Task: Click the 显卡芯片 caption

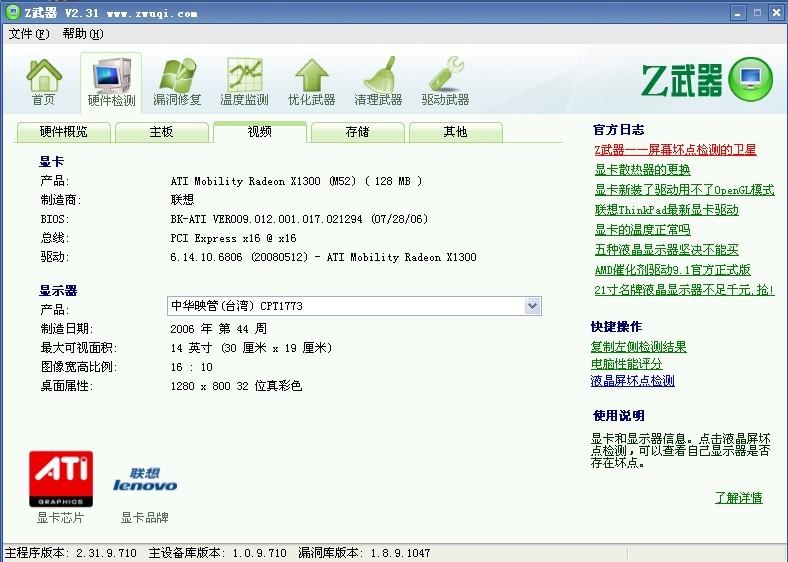Action: coord(60,518)
